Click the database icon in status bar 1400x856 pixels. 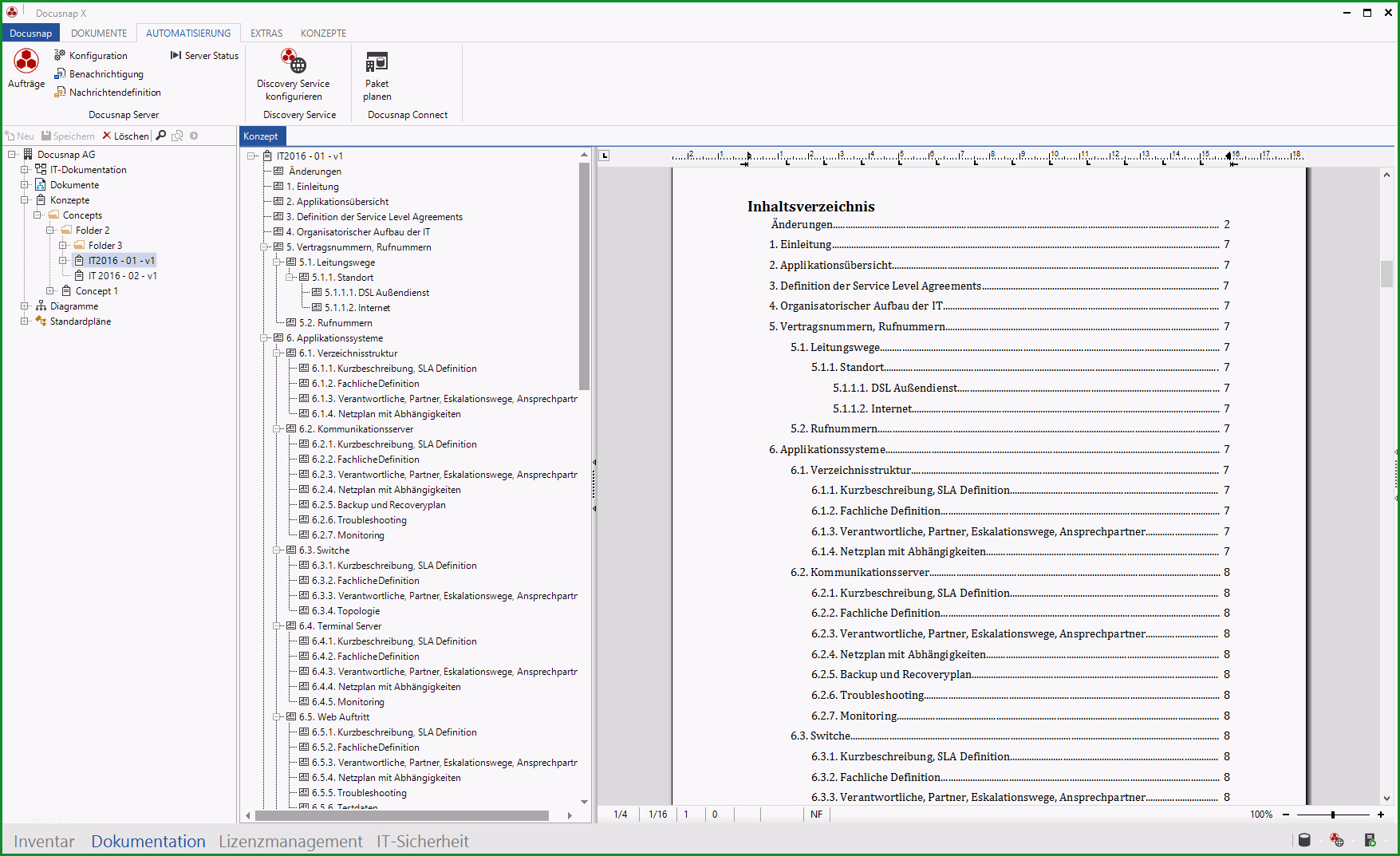(1305, 839)
